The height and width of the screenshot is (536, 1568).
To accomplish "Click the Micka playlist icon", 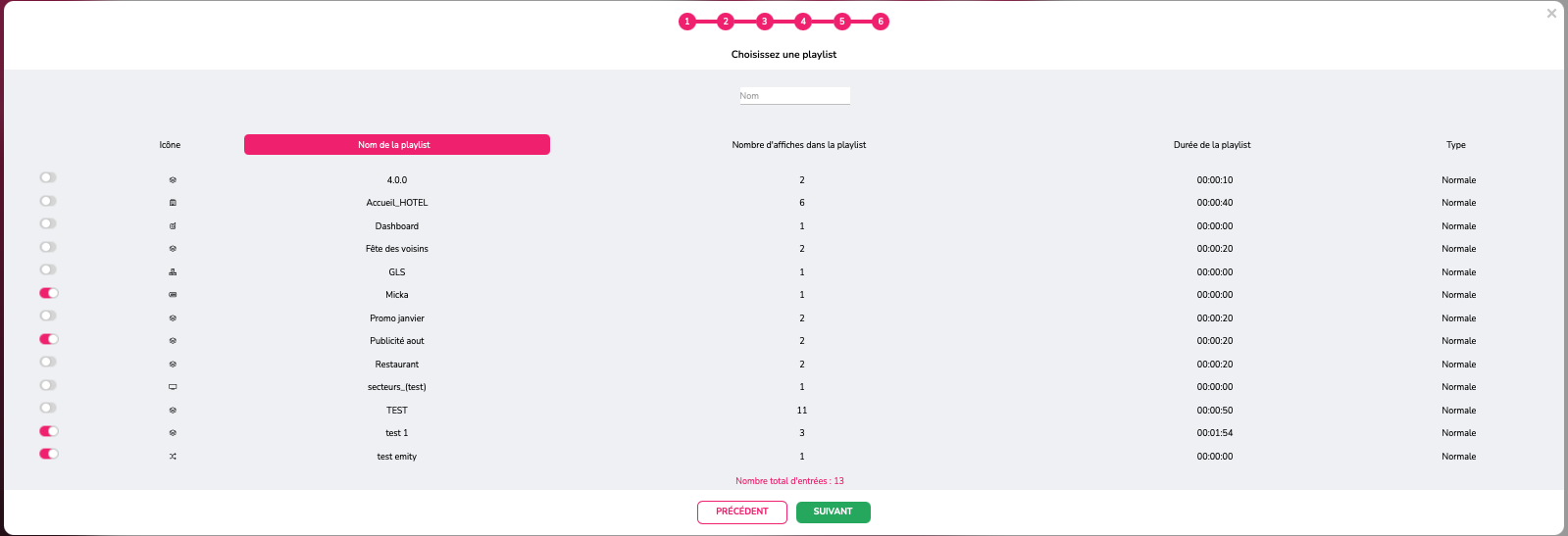I will 173,295.
